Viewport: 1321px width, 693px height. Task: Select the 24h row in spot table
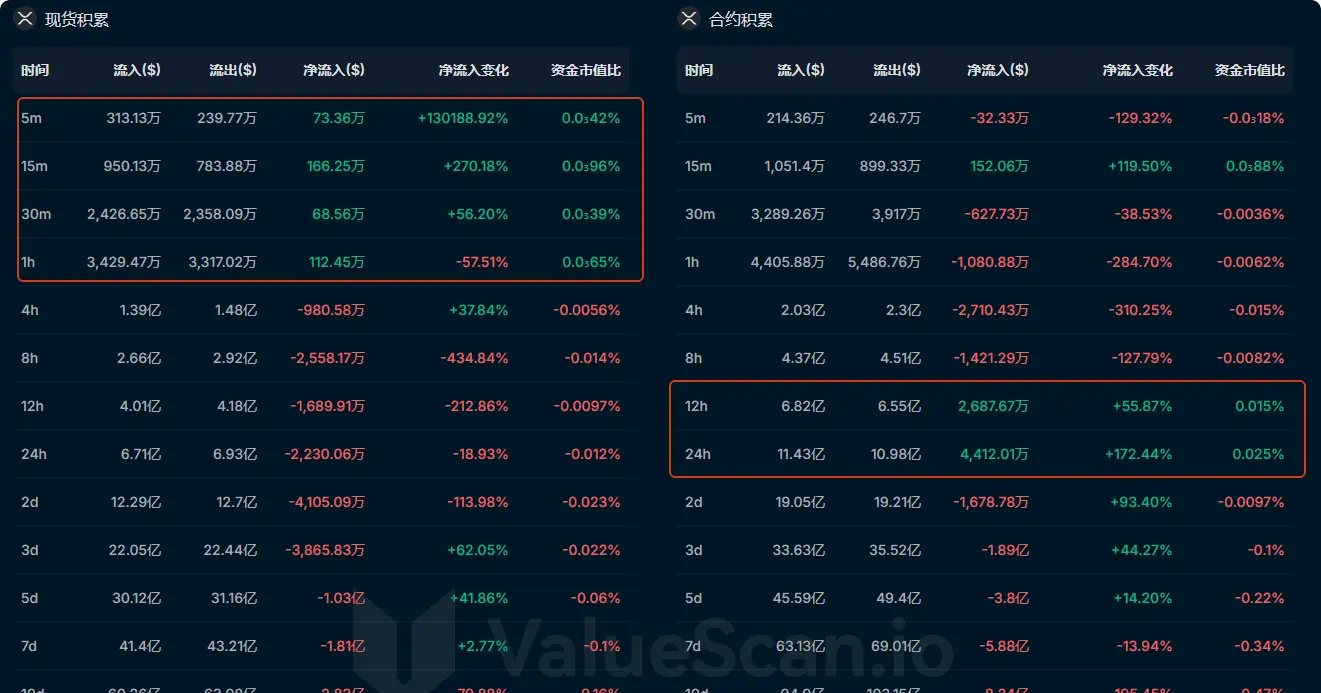(321, 454)
